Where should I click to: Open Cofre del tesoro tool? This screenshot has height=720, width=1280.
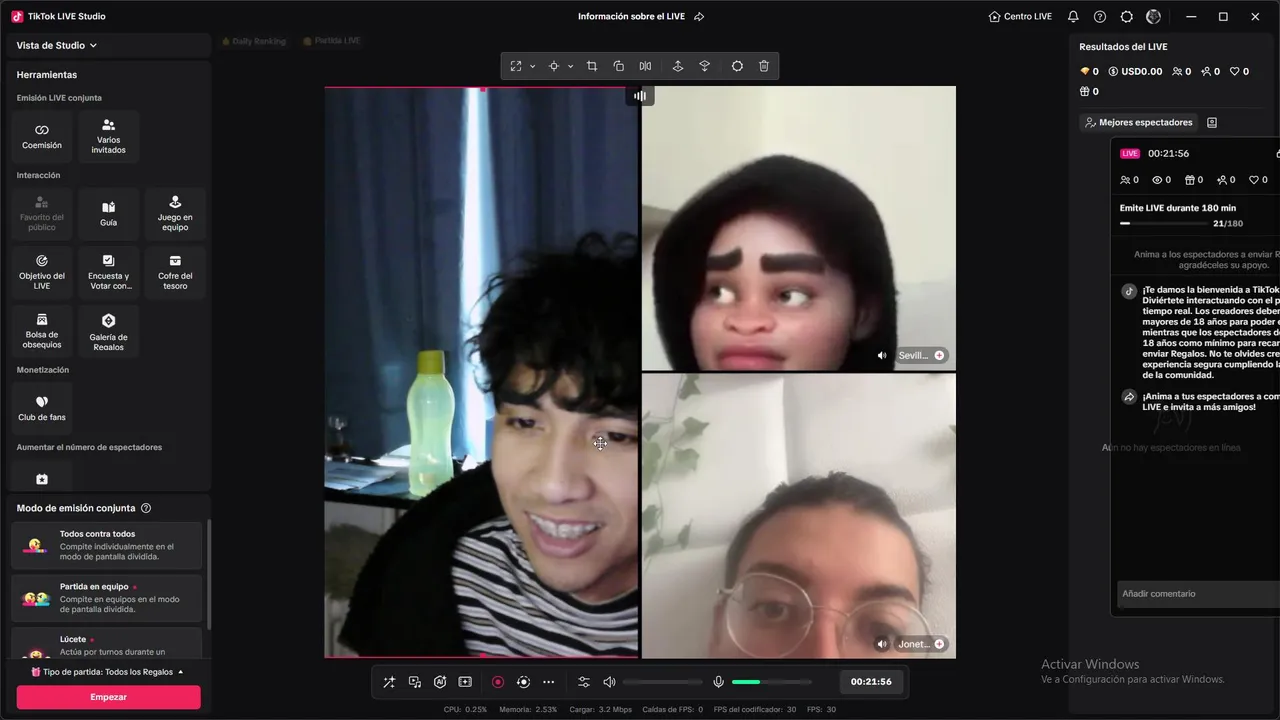(175, 273)
